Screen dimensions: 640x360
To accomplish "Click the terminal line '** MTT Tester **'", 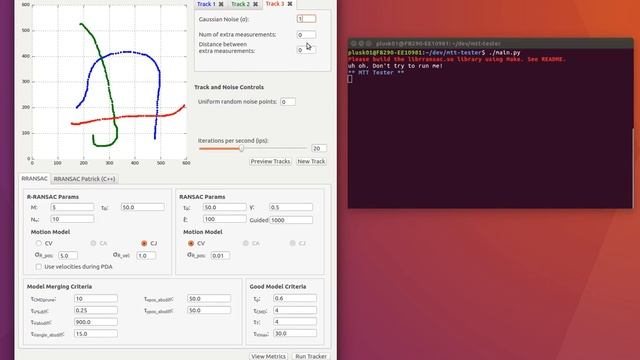I will pos(376,73).
